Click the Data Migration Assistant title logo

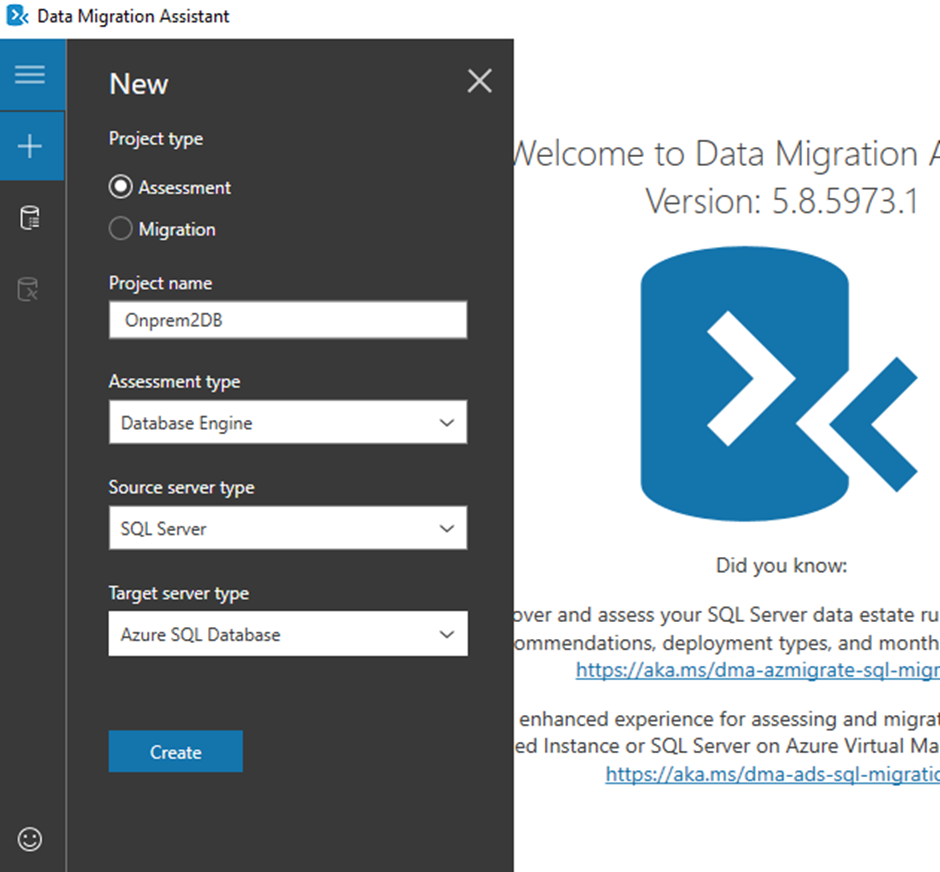[x=17, y=16]
